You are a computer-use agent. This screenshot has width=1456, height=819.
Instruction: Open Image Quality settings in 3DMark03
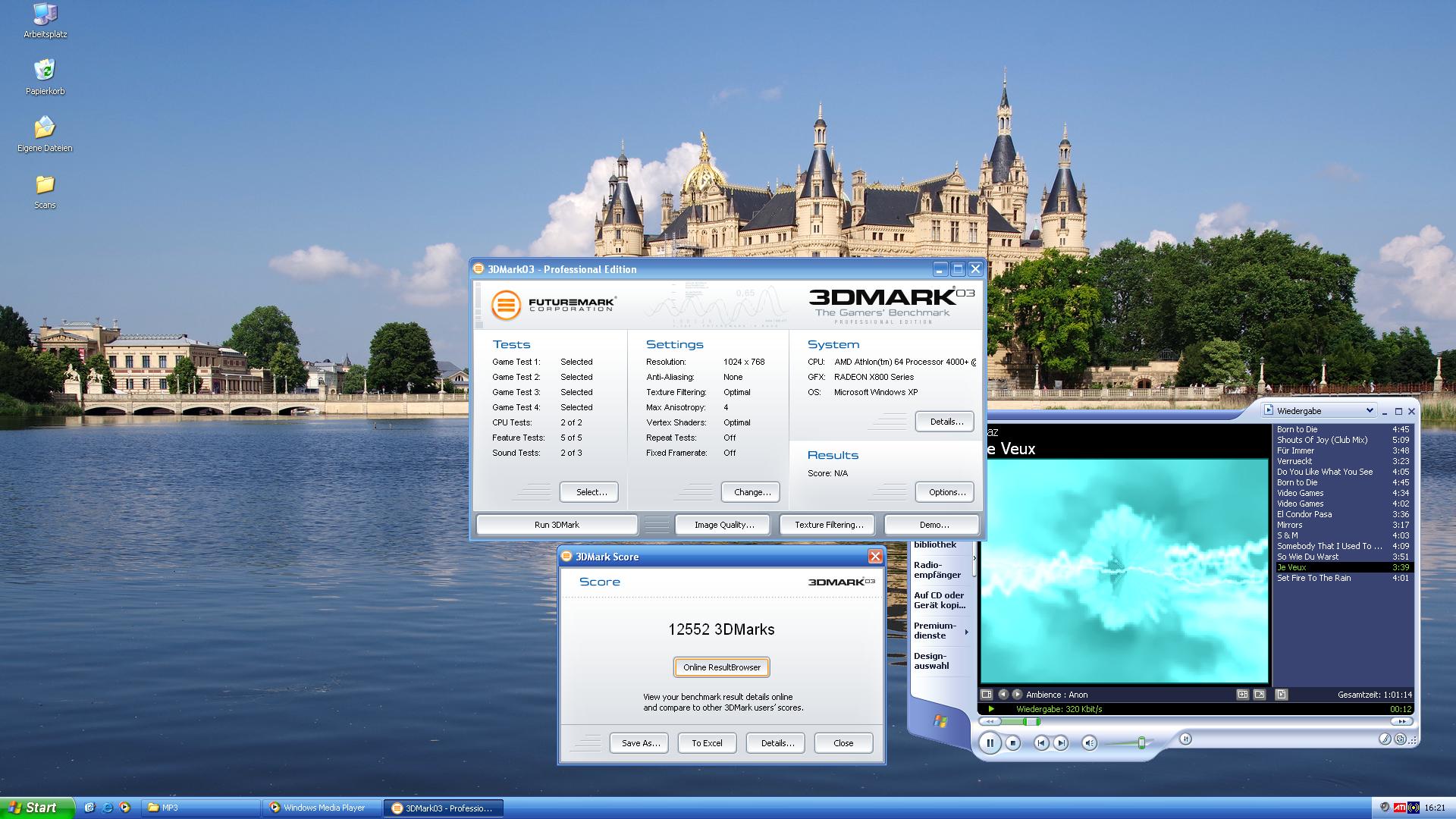coord(724,525)
